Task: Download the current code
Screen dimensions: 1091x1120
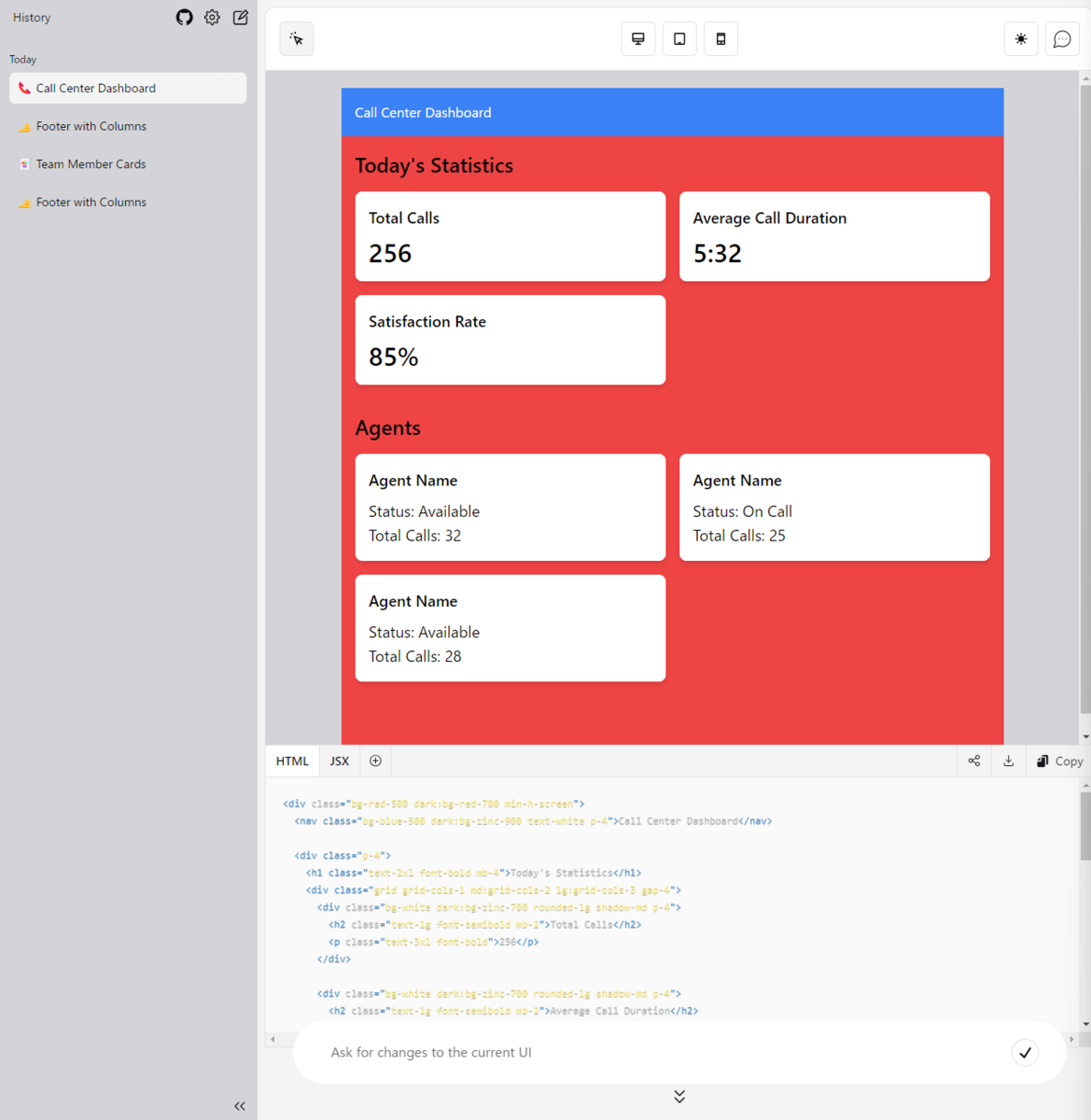Action: [x=1008, y=761]
